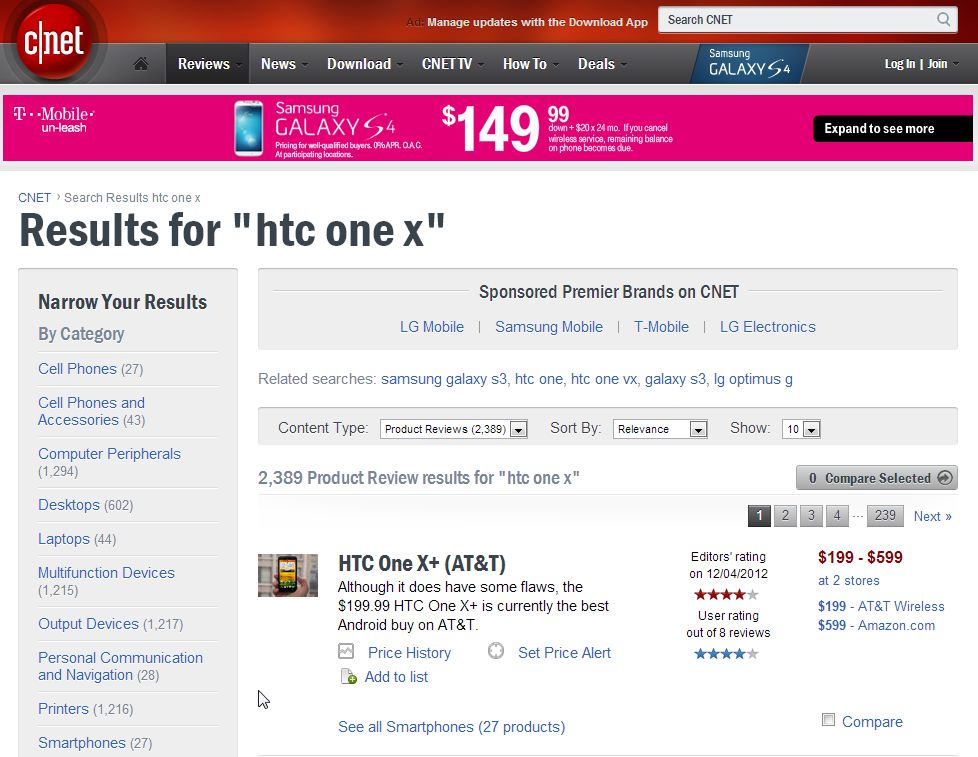Screen dimensions: 978x757
Task: Open the $599 Amazon.com offer
Action: pos(876,625)
